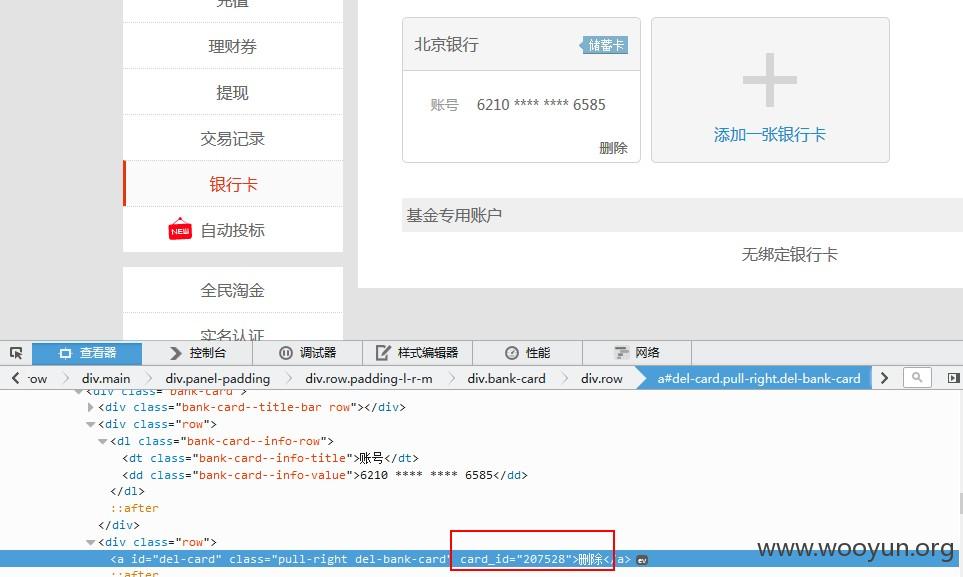Select the first ::after pseudo-element line
Image resolution: width=963 pixels, height=577 pixels.
pos(135,508)
